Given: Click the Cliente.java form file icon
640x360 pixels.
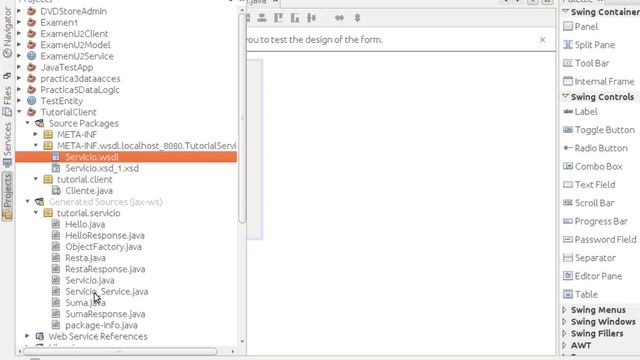Looking at the screenshot, I should tap(56, 191).
